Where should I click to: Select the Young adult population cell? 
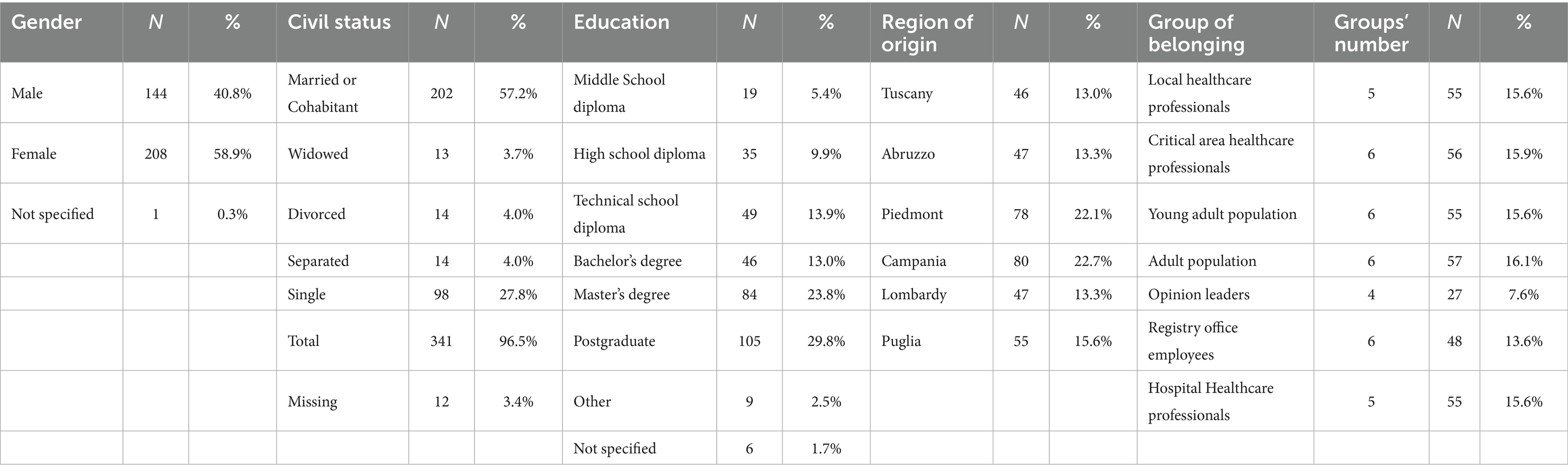tap(1222, 214)
